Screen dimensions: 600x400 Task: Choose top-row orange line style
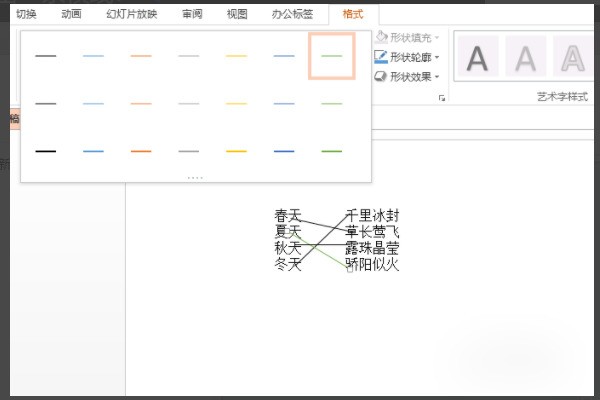coord(141,56)
